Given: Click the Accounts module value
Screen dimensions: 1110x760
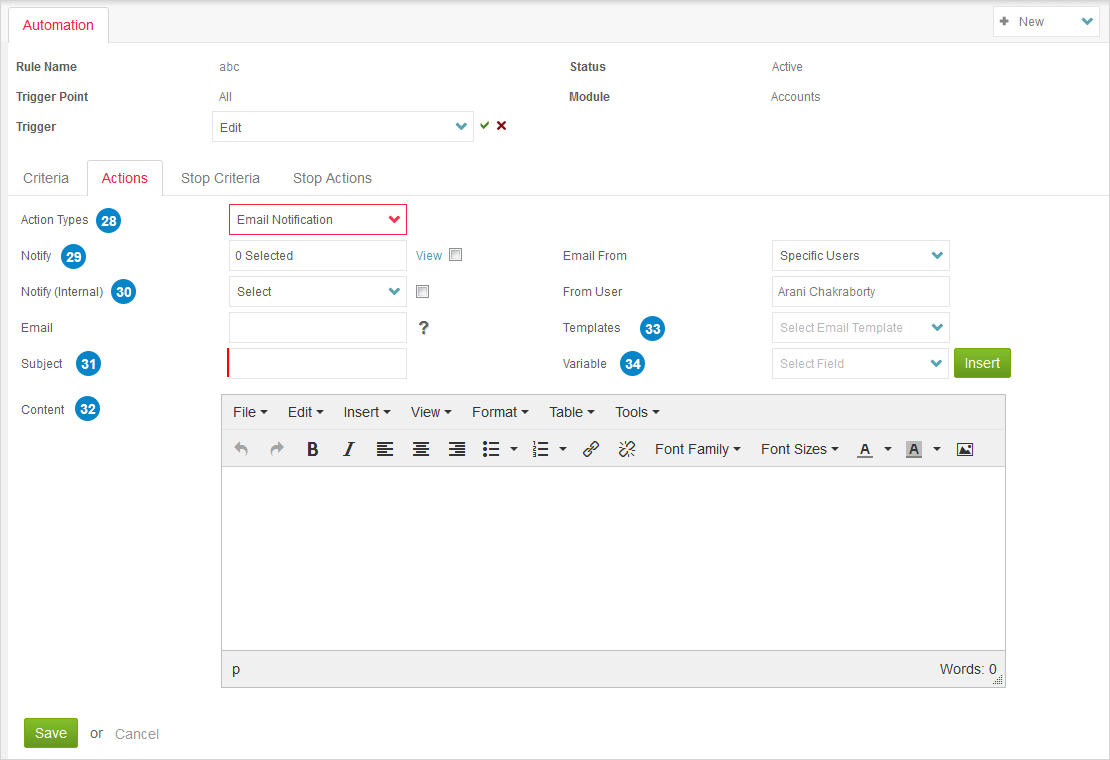Looking at the screenshot, I should click(796, 97).
